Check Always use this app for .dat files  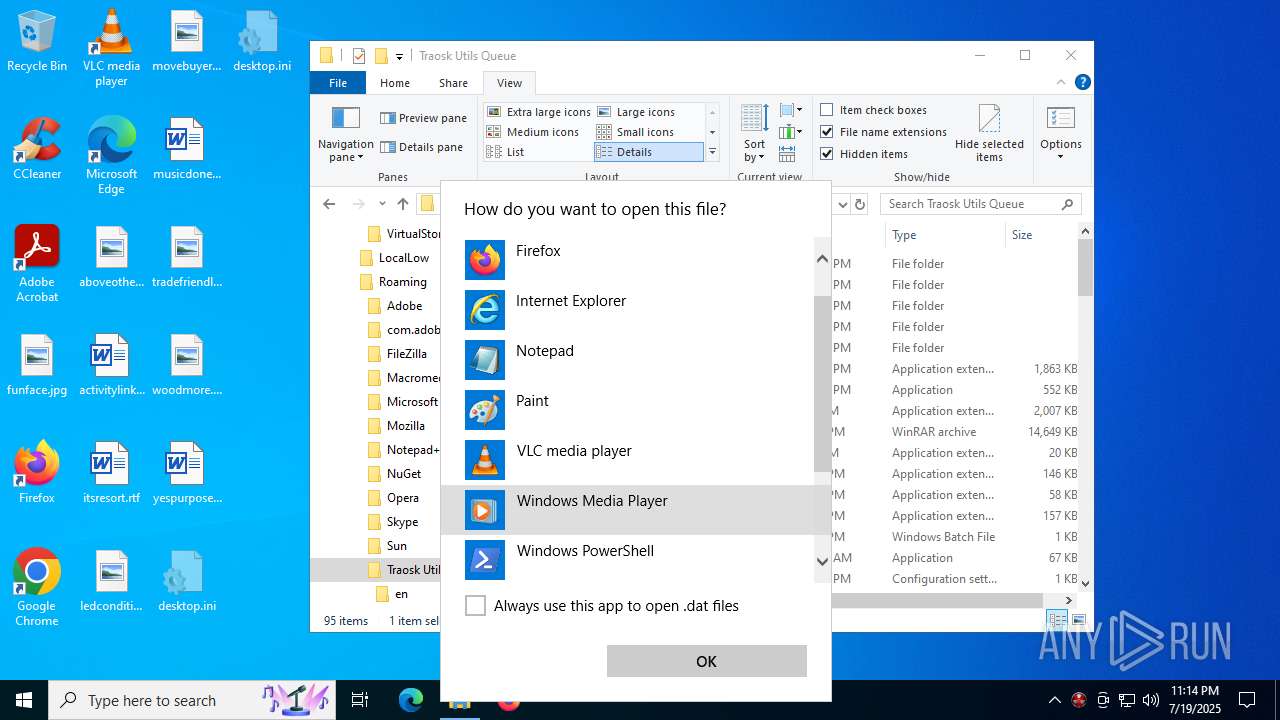476,606
